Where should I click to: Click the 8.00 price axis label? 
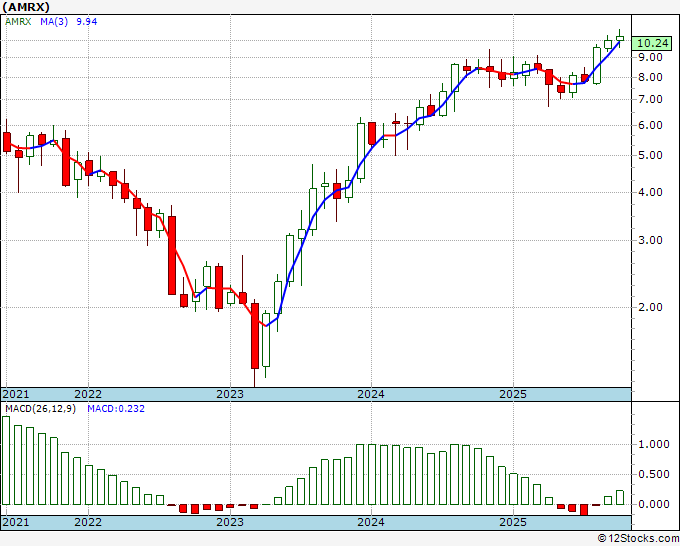[651, 78]
